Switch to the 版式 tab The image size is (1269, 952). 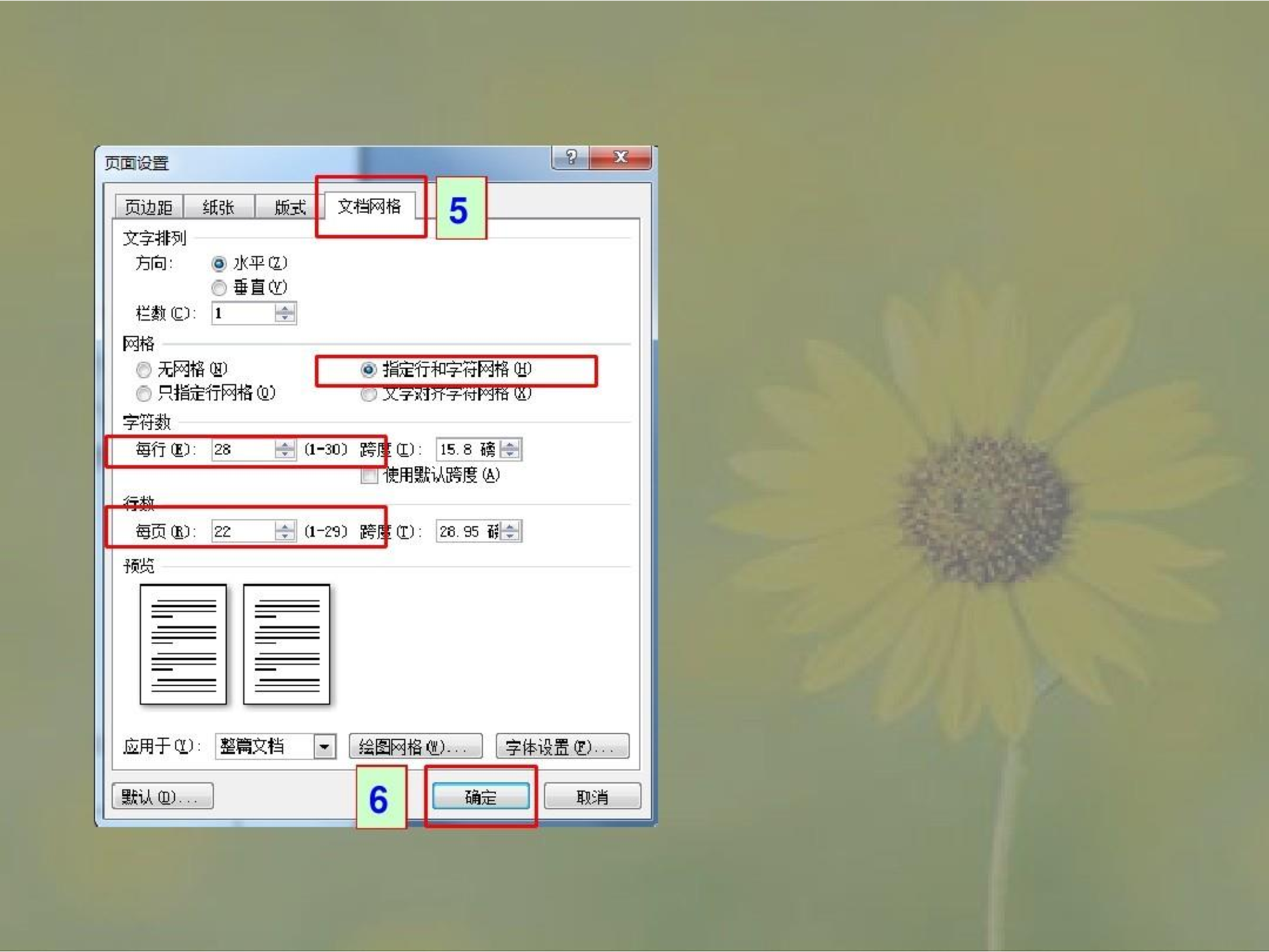click(290, 208)
